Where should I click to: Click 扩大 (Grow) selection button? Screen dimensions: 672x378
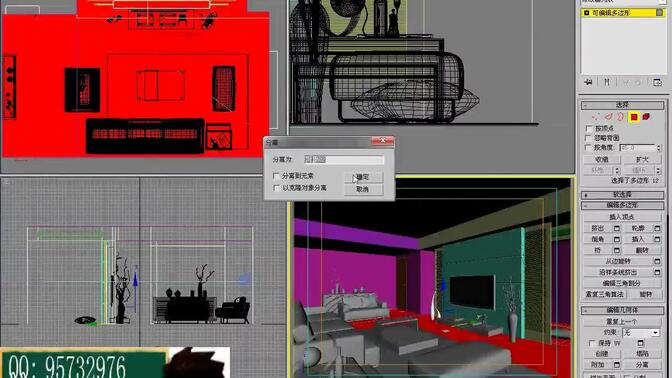(642, 159)
